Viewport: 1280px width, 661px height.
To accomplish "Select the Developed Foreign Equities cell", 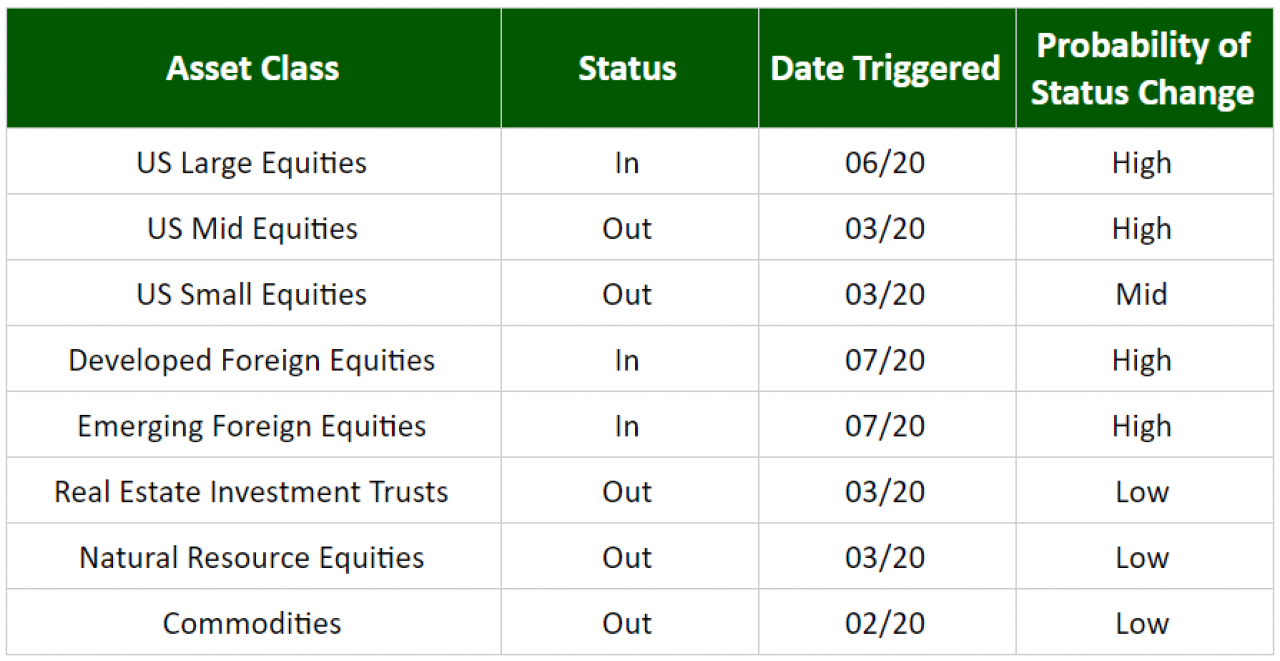I will pyautogui.click(x=253, y=360).
